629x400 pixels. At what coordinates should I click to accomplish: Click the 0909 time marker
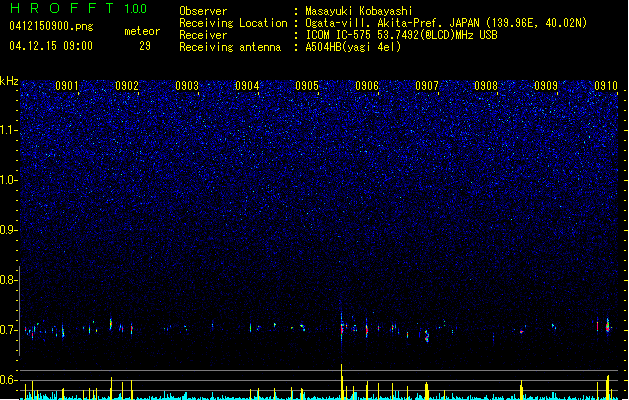[x=546, y=86]
